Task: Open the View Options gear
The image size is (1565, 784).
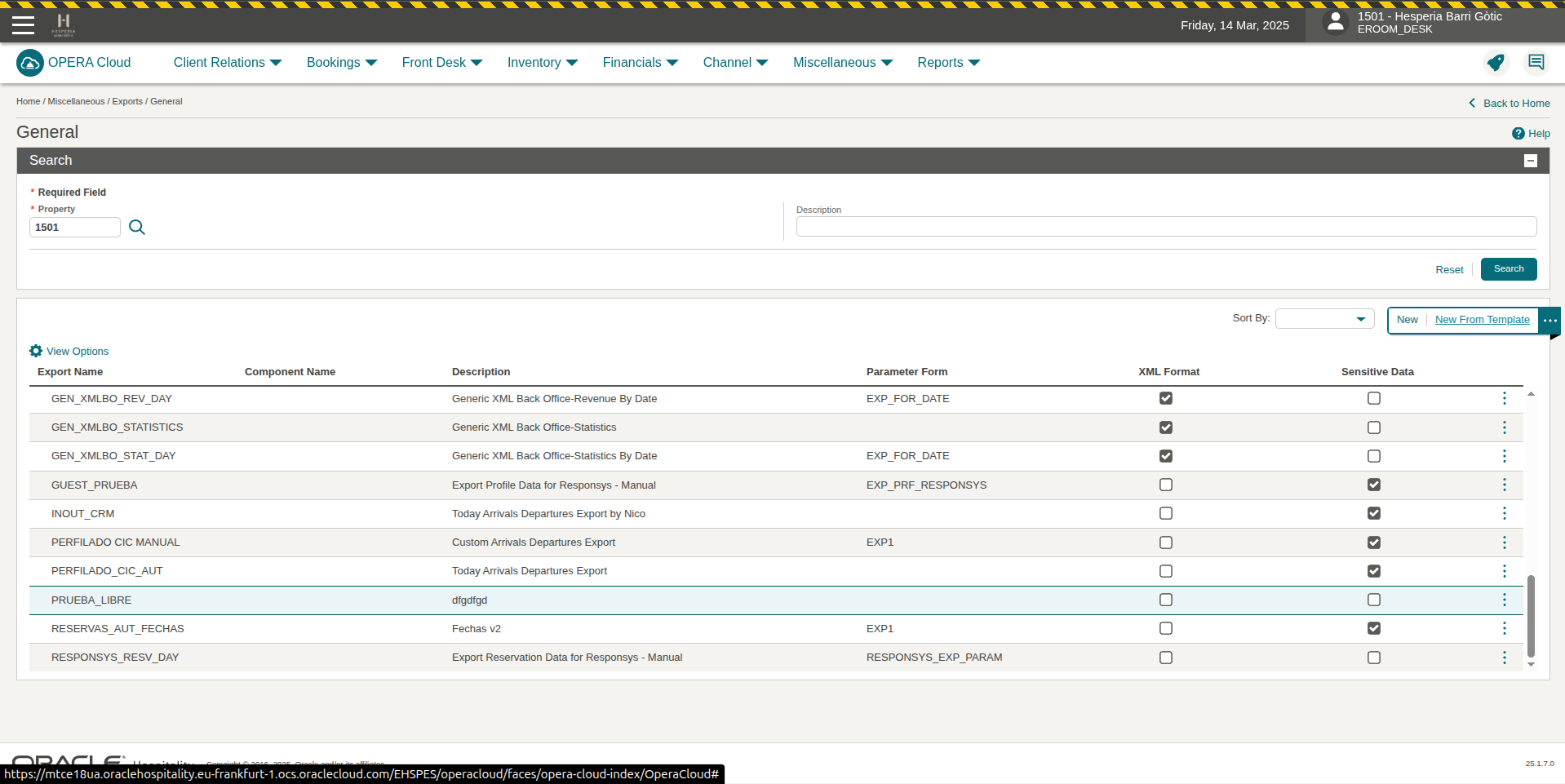Action: [x=36, y=351]
